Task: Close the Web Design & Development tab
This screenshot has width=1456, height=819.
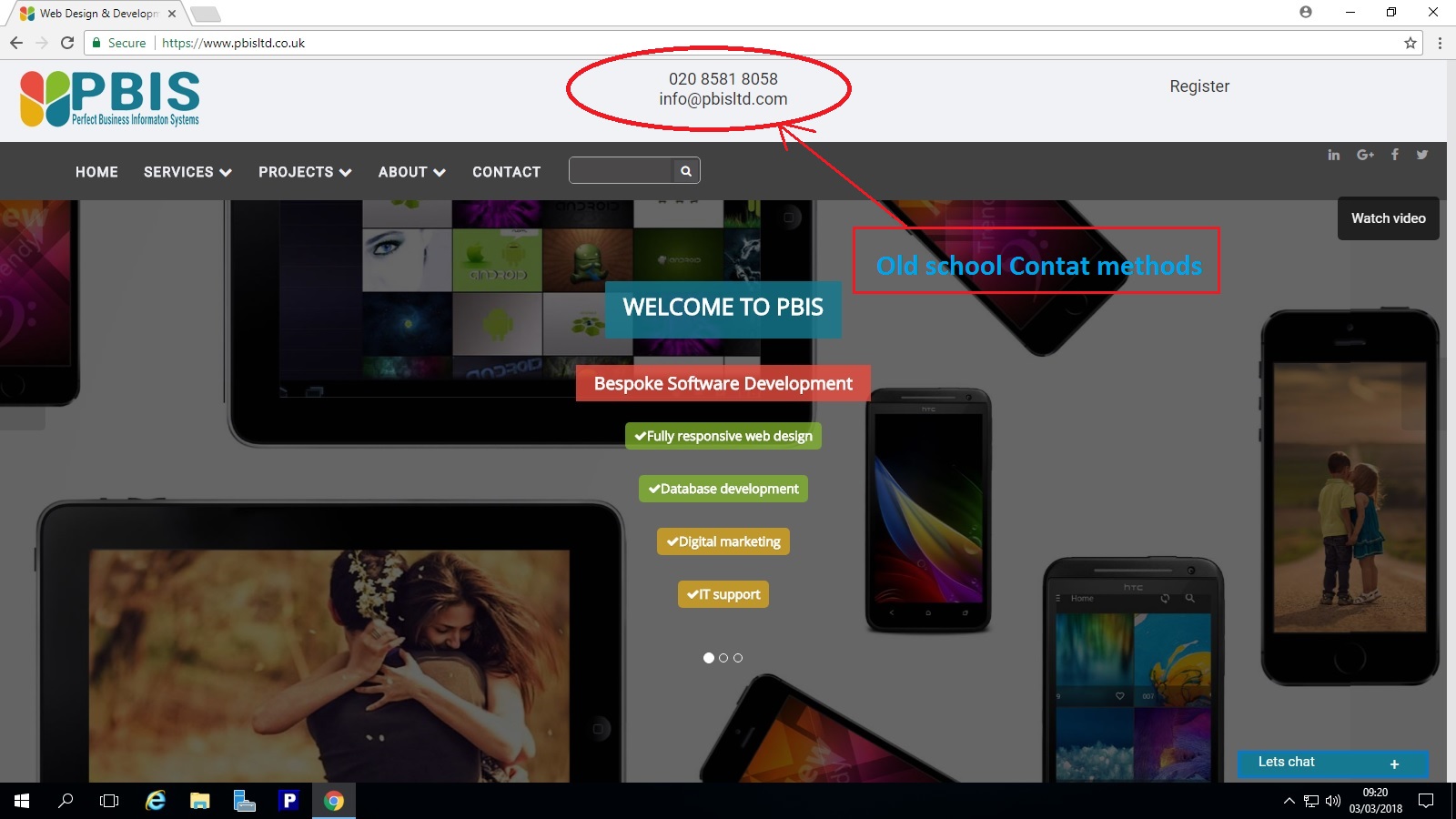Action: click(172, 14)
